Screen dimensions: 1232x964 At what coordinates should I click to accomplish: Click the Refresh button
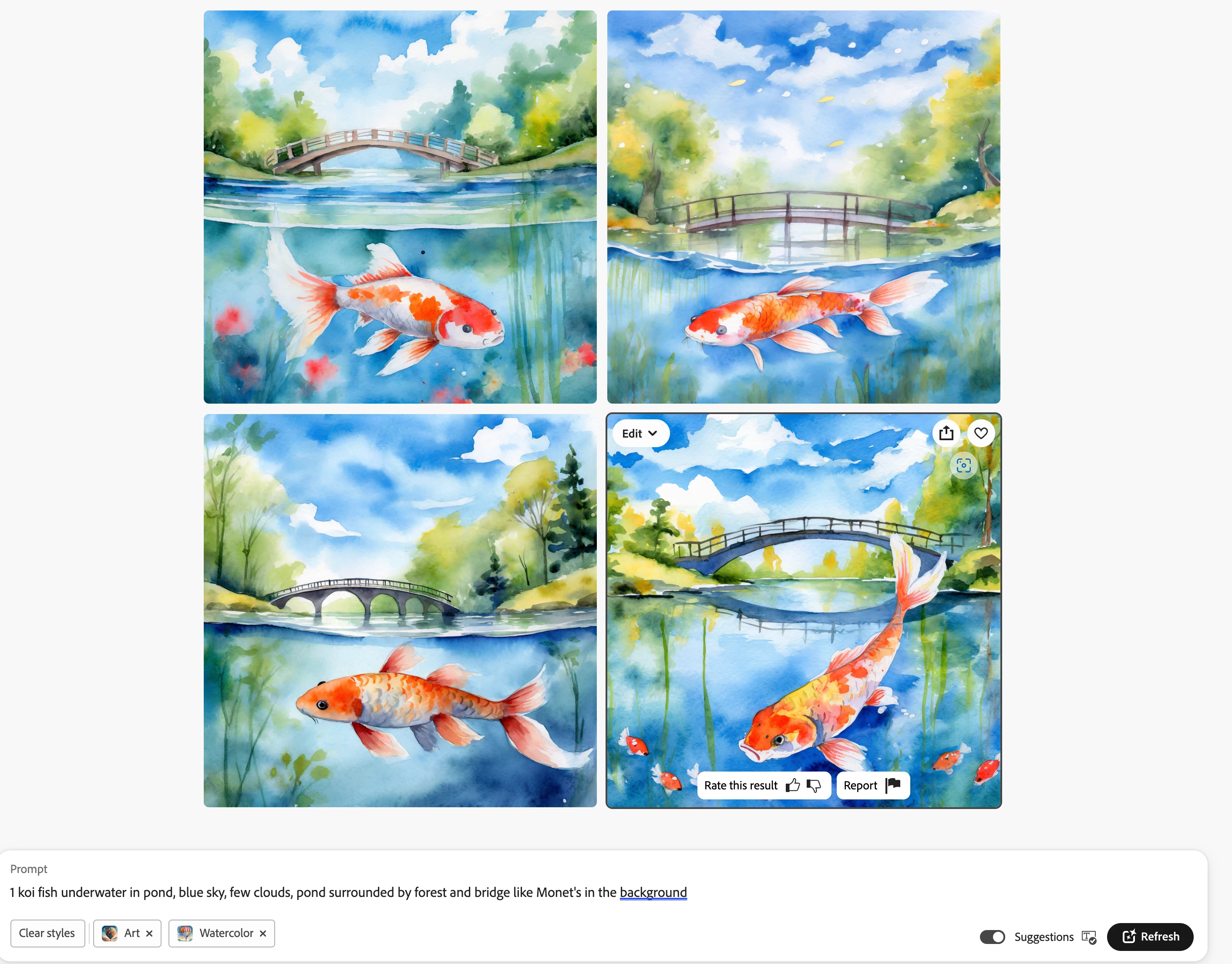pos(1150,937)
